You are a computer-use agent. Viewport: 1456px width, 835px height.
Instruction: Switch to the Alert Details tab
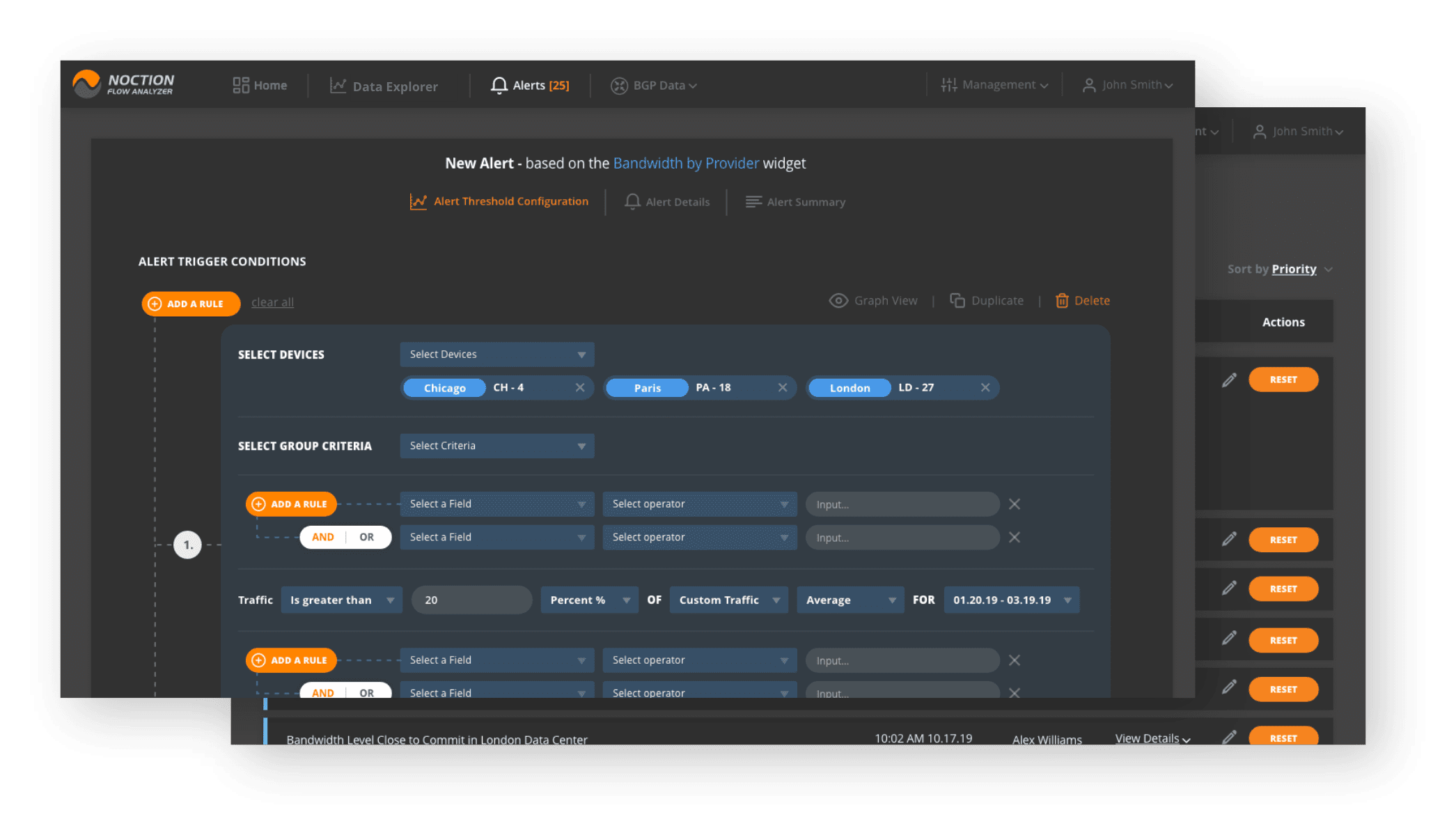coord(667,202)
